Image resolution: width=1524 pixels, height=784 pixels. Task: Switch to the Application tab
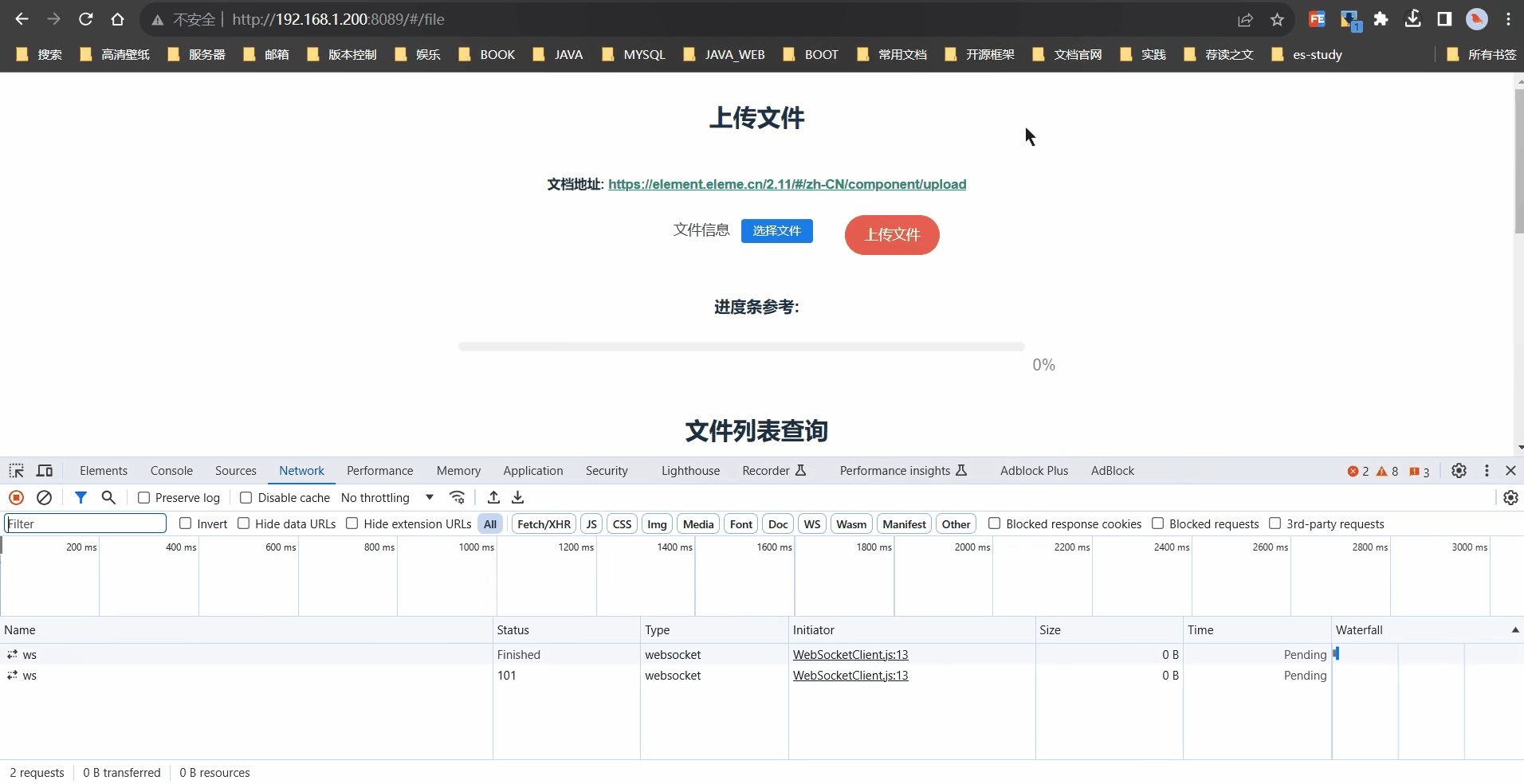(533, 471)
